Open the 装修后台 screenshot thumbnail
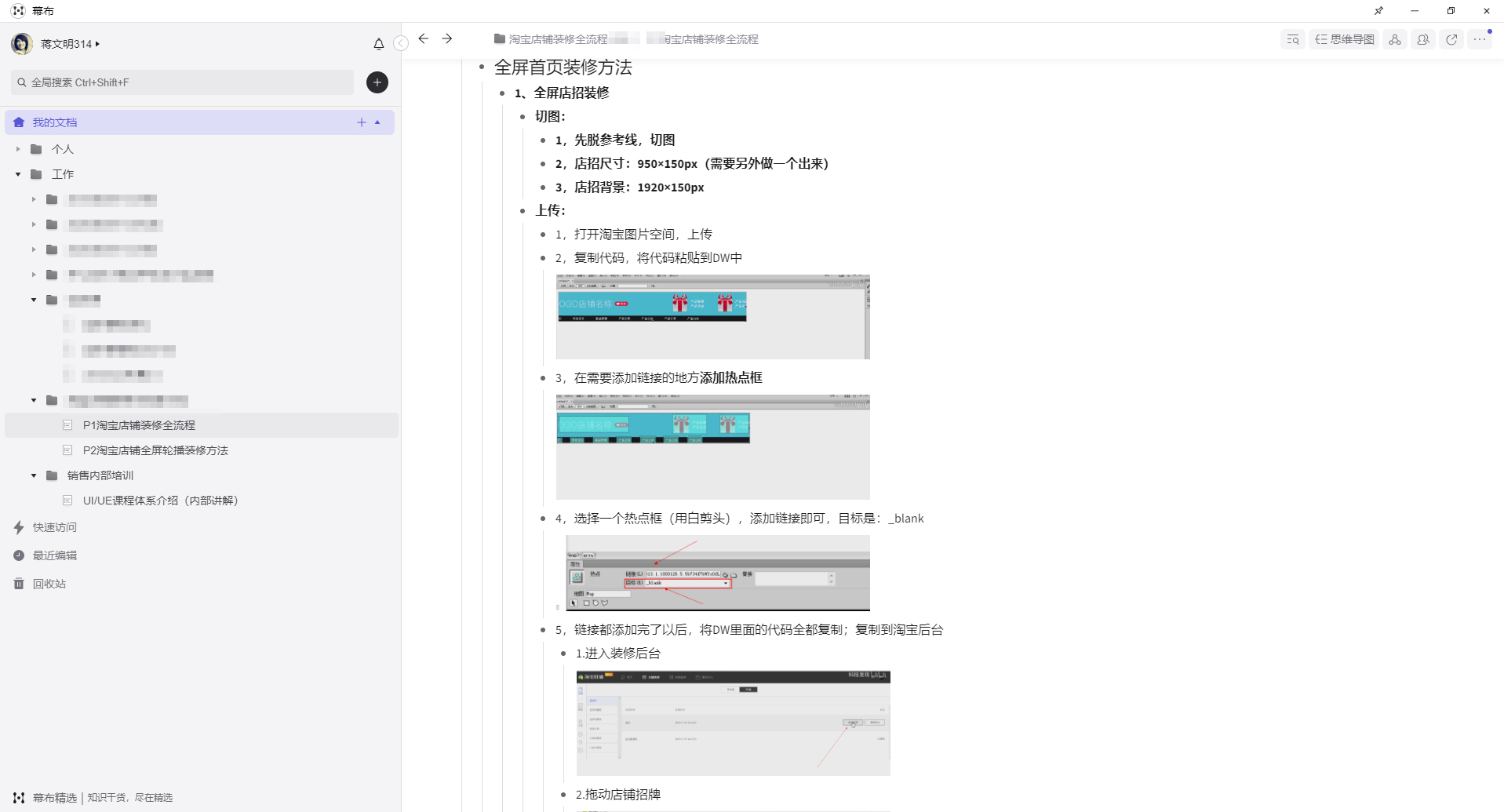Screen dimensions: 1504x812 (734, 723)
